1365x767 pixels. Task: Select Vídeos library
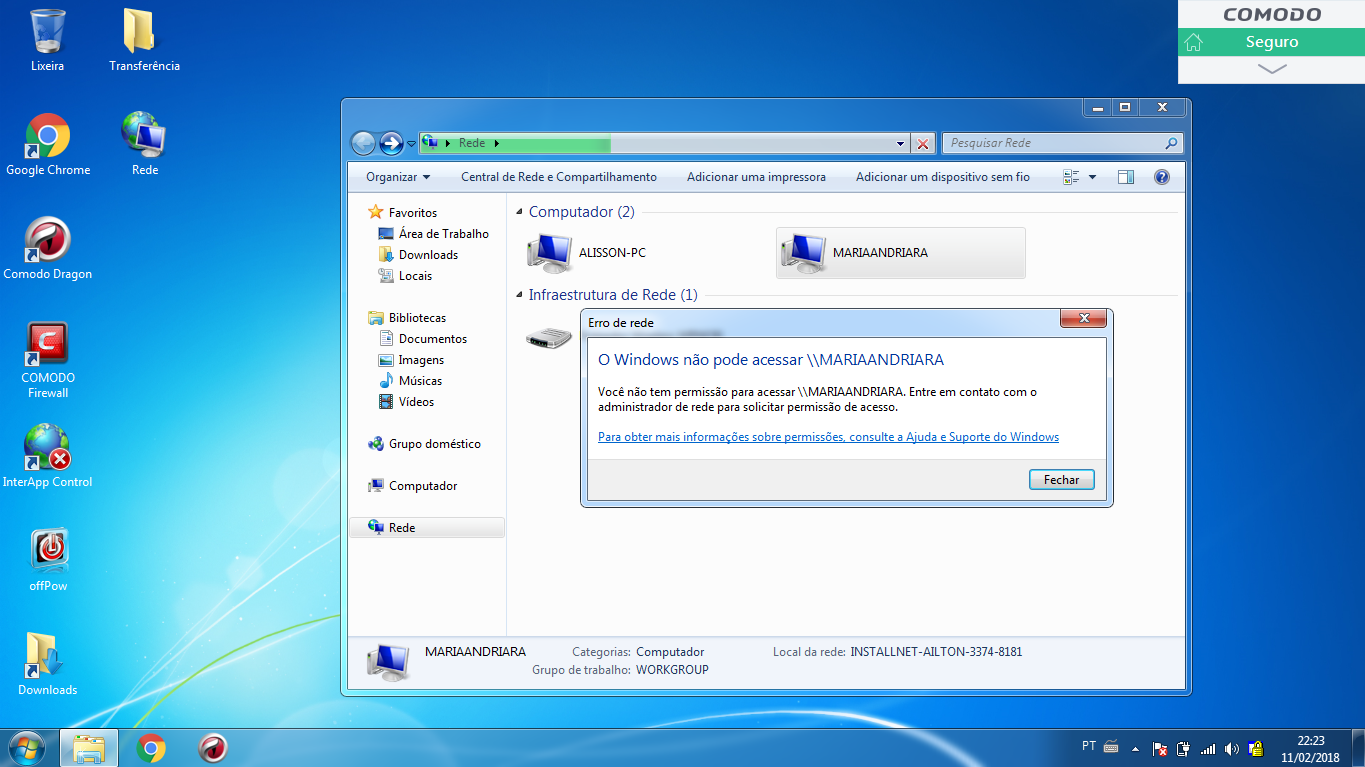tap(406, 401)
